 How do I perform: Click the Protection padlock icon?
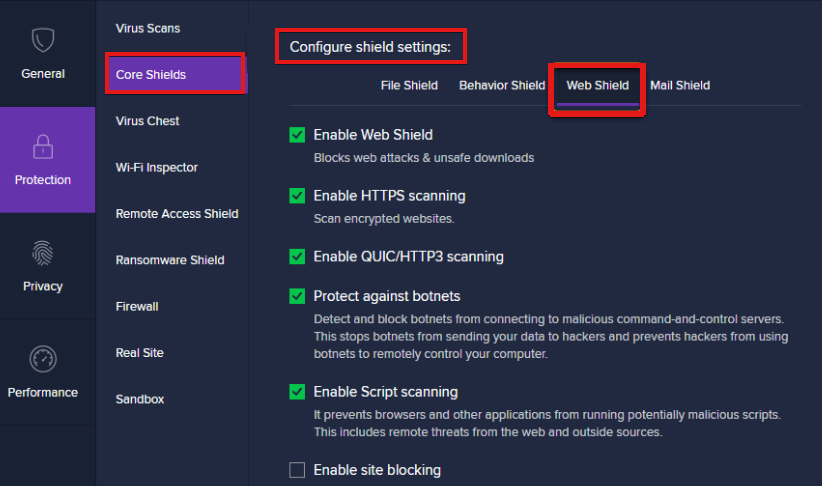coord(43,147)
